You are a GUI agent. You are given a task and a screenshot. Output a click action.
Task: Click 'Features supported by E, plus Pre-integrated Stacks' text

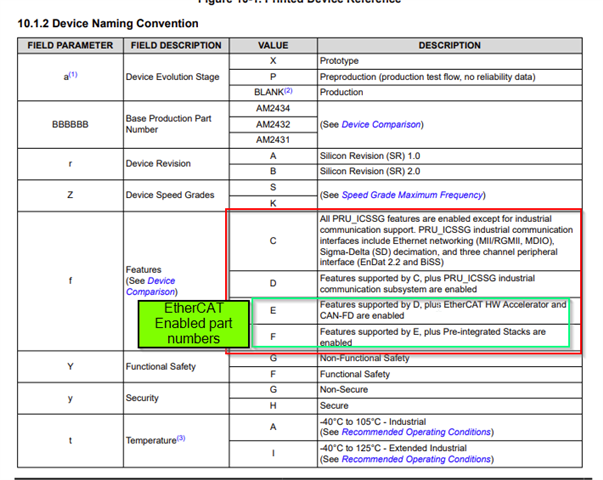coord(433,337)
